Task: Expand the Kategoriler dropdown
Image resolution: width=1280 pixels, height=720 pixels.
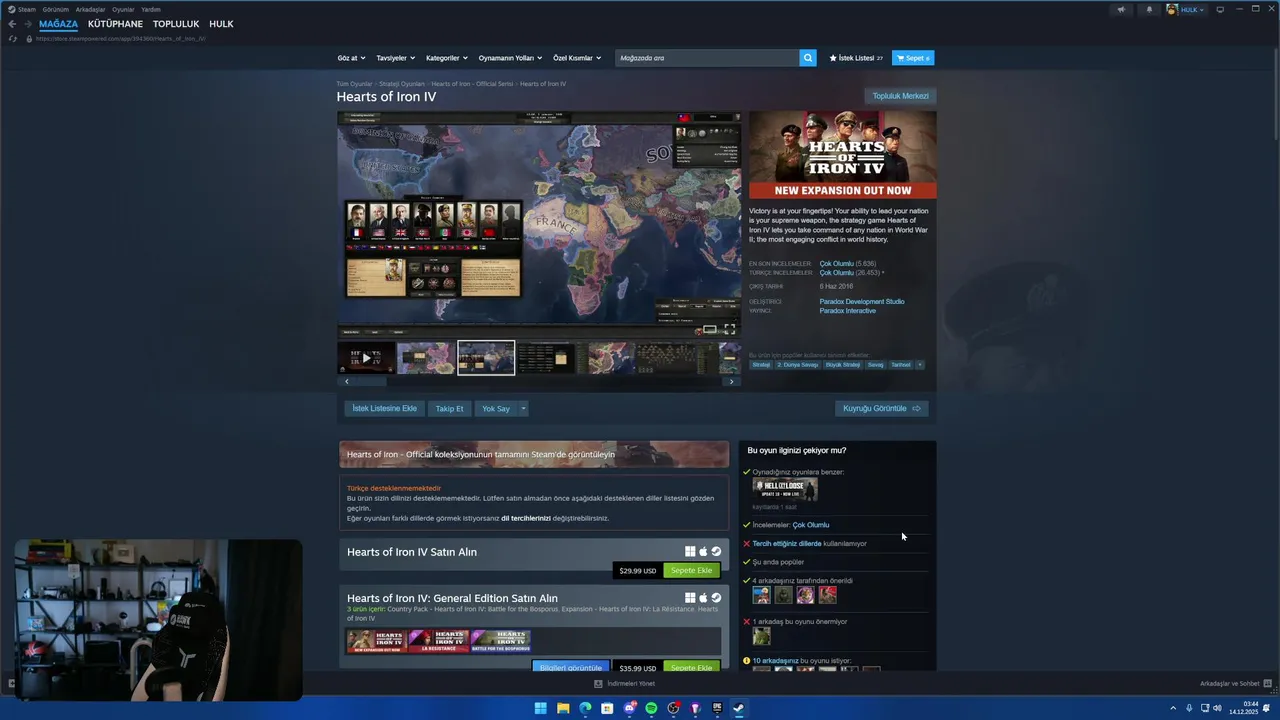Action: [x=446, y=58]
